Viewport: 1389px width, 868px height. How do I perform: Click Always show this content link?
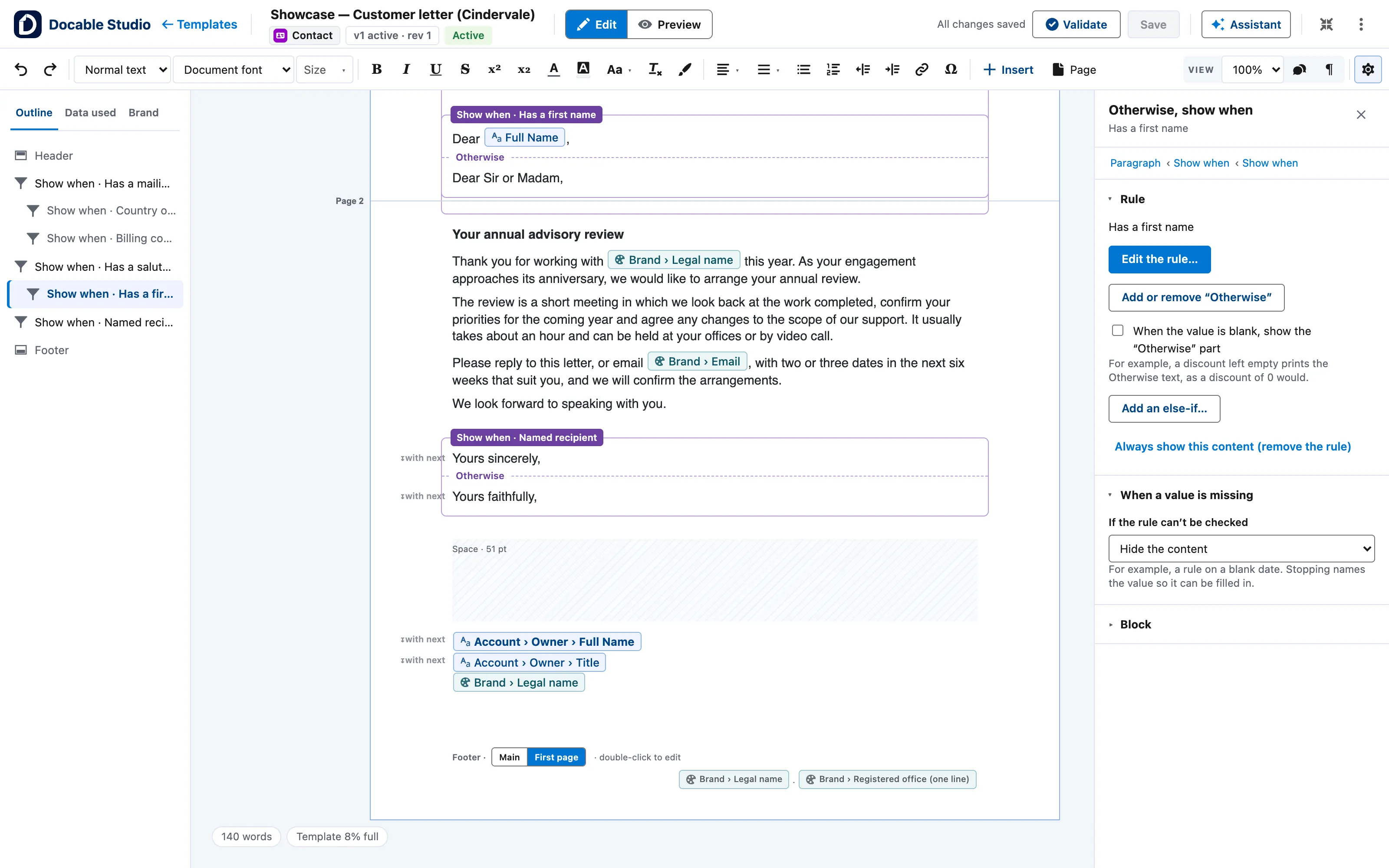tap(1232, 447)
